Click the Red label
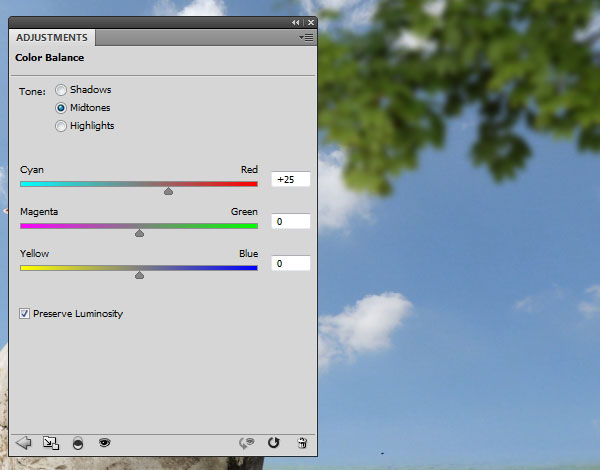The width and height of the screenshot is (600, 470). point(249,170)
